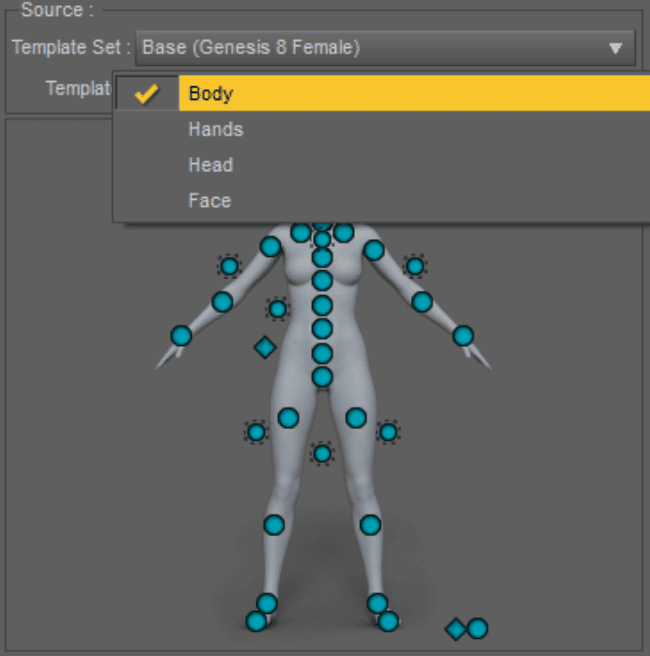
Task: Click the collar control point on screen-left
Action: point(301,233)
